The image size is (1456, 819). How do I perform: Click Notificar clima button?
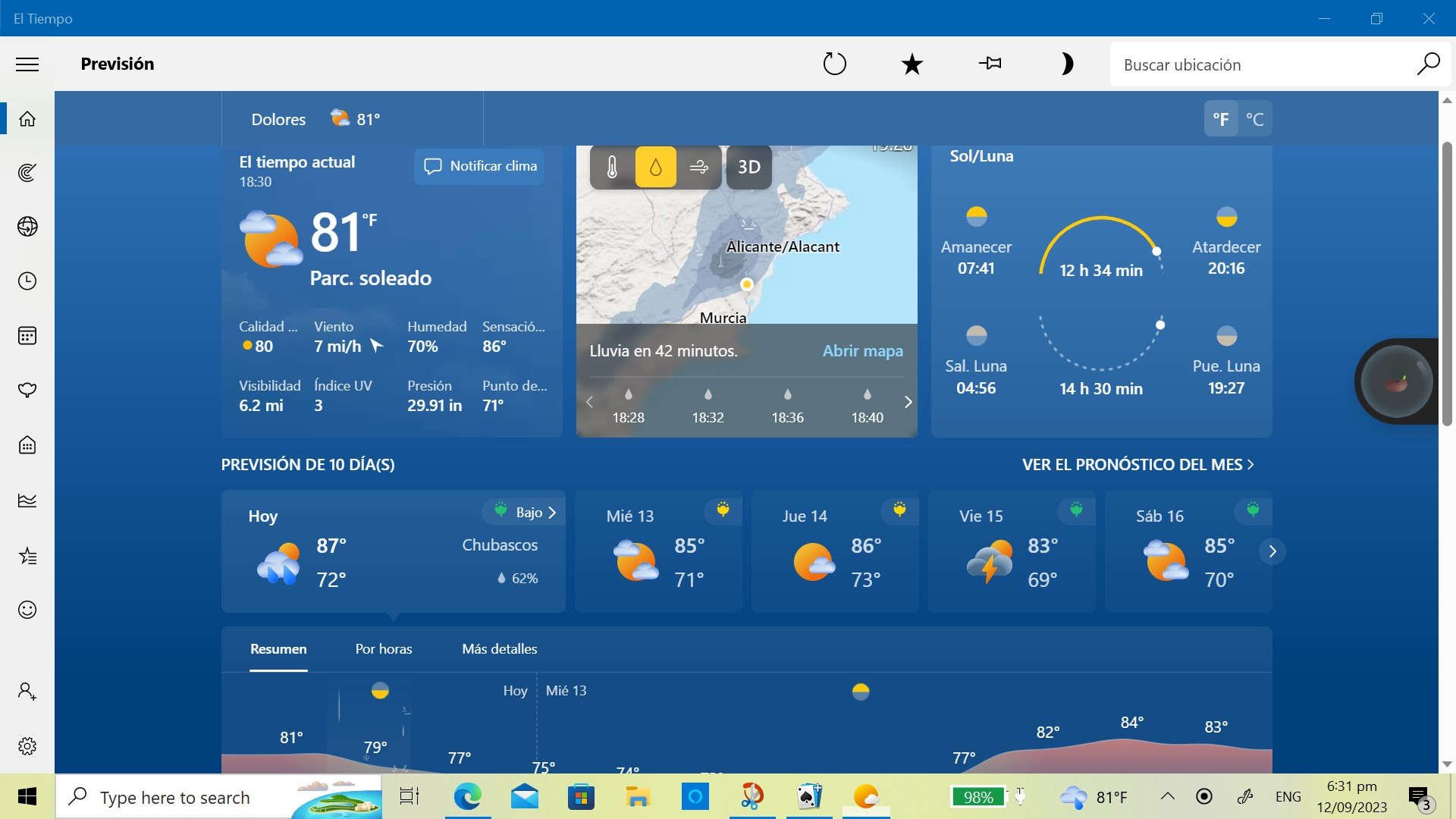tap(479, 166)
